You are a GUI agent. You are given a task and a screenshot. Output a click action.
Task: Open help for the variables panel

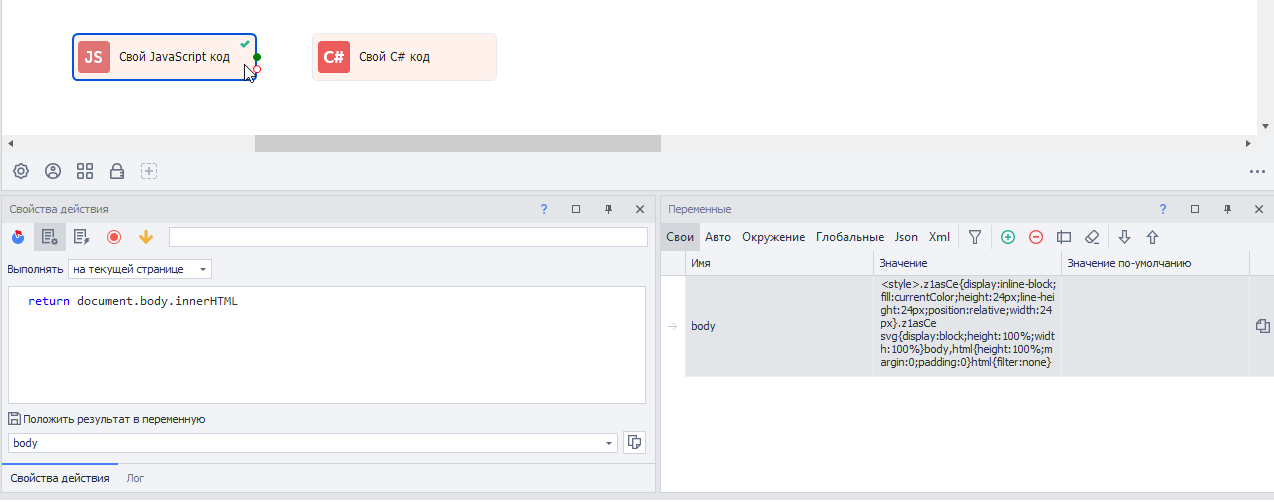point(1163,209)
